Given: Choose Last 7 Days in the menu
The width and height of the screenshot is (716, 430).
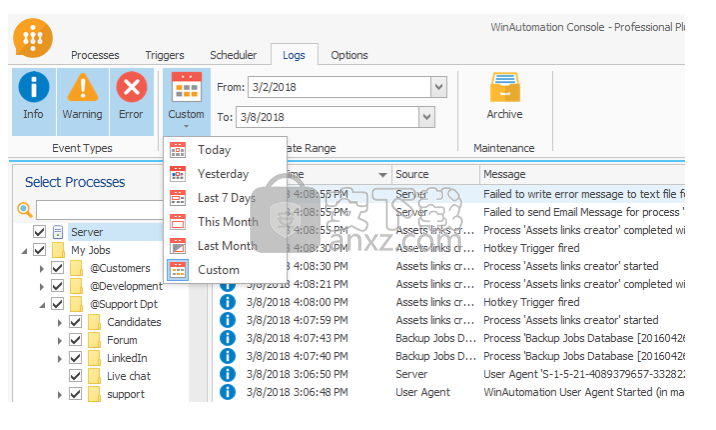Looking at the screenshot, I should pos(226,198).
